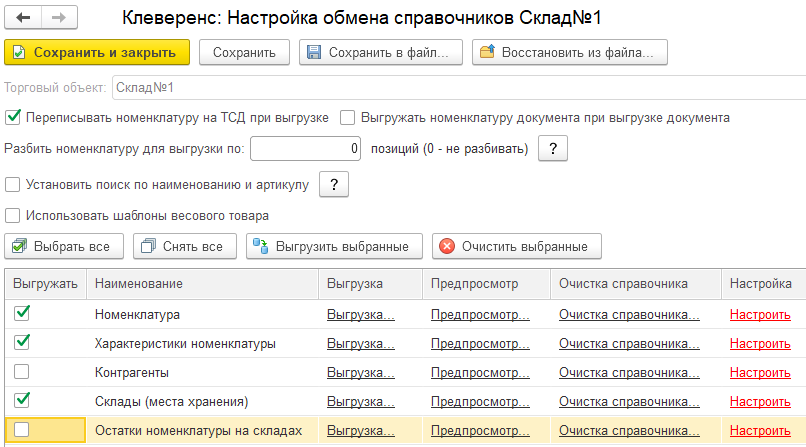Click 'Очистка справочника...' for Склады row
The height and width of the screenshot is (447, 806).
629,402
